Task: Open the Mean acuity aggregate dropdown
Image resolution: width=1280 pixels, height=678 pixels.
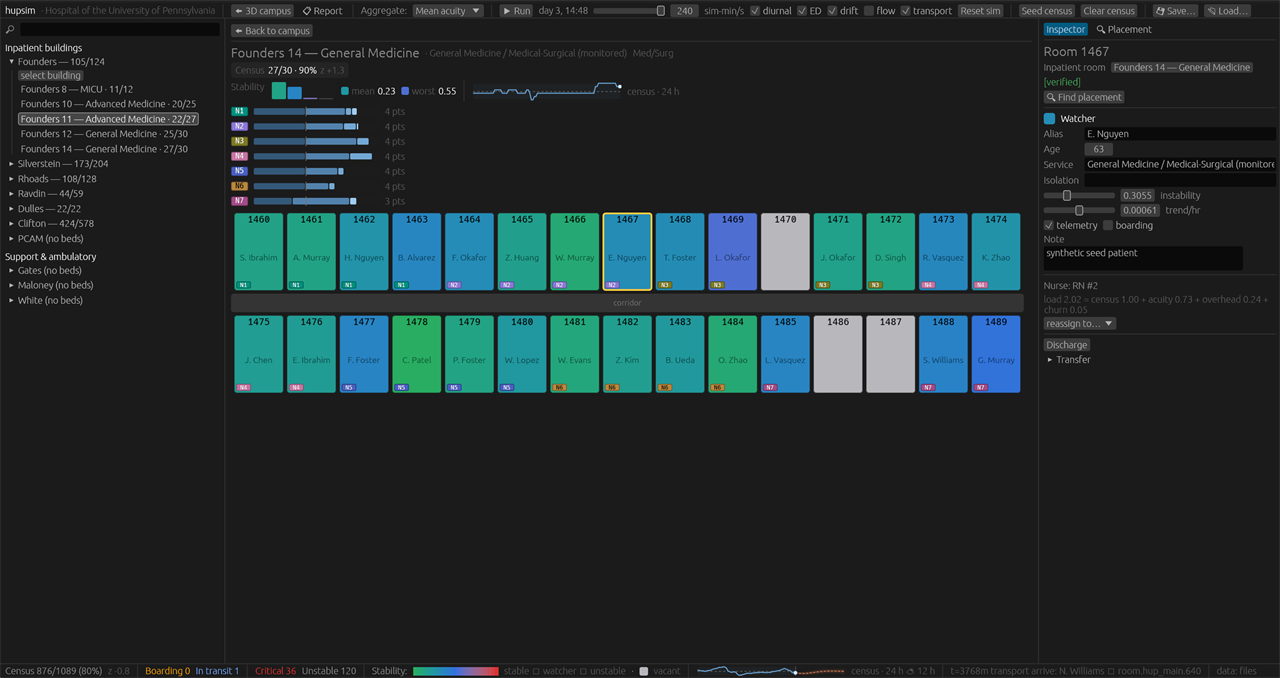Action: [x=447, y=11]
